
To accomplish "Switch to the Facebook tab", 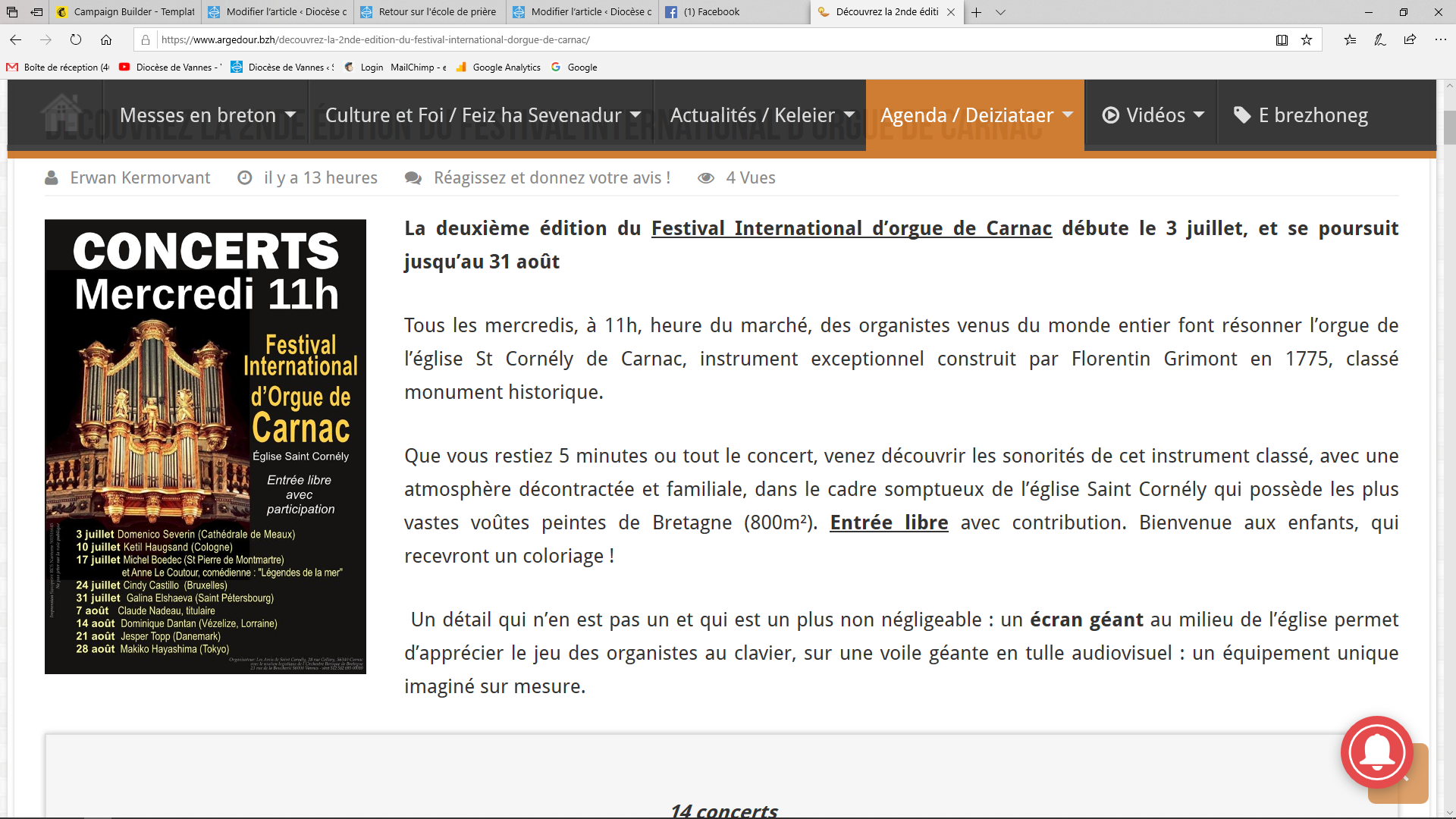I will click(x=711, y=12).
